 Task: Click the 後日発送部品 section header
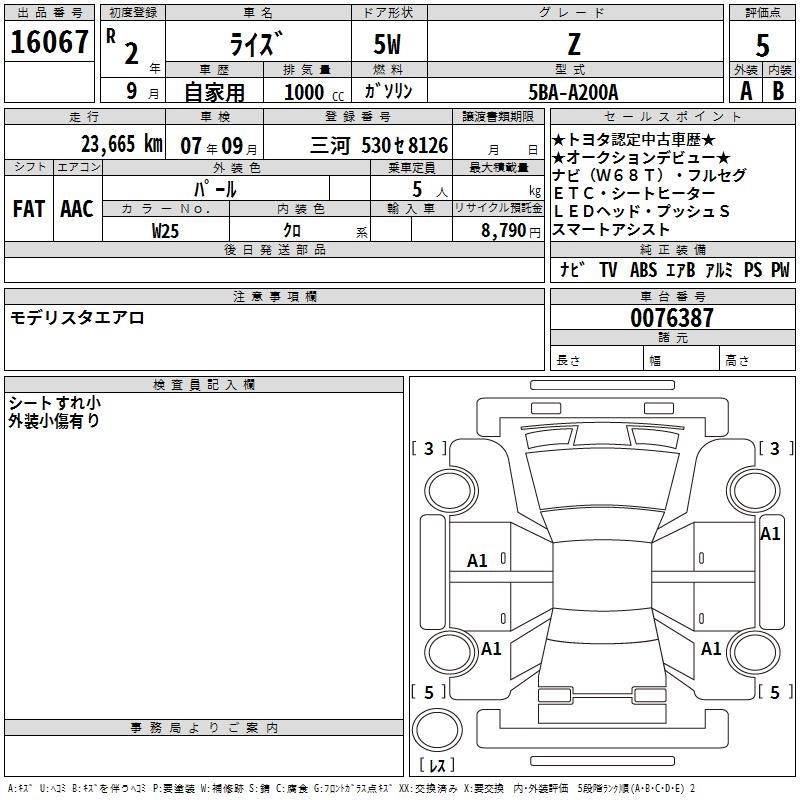click(x=274, y=249)
